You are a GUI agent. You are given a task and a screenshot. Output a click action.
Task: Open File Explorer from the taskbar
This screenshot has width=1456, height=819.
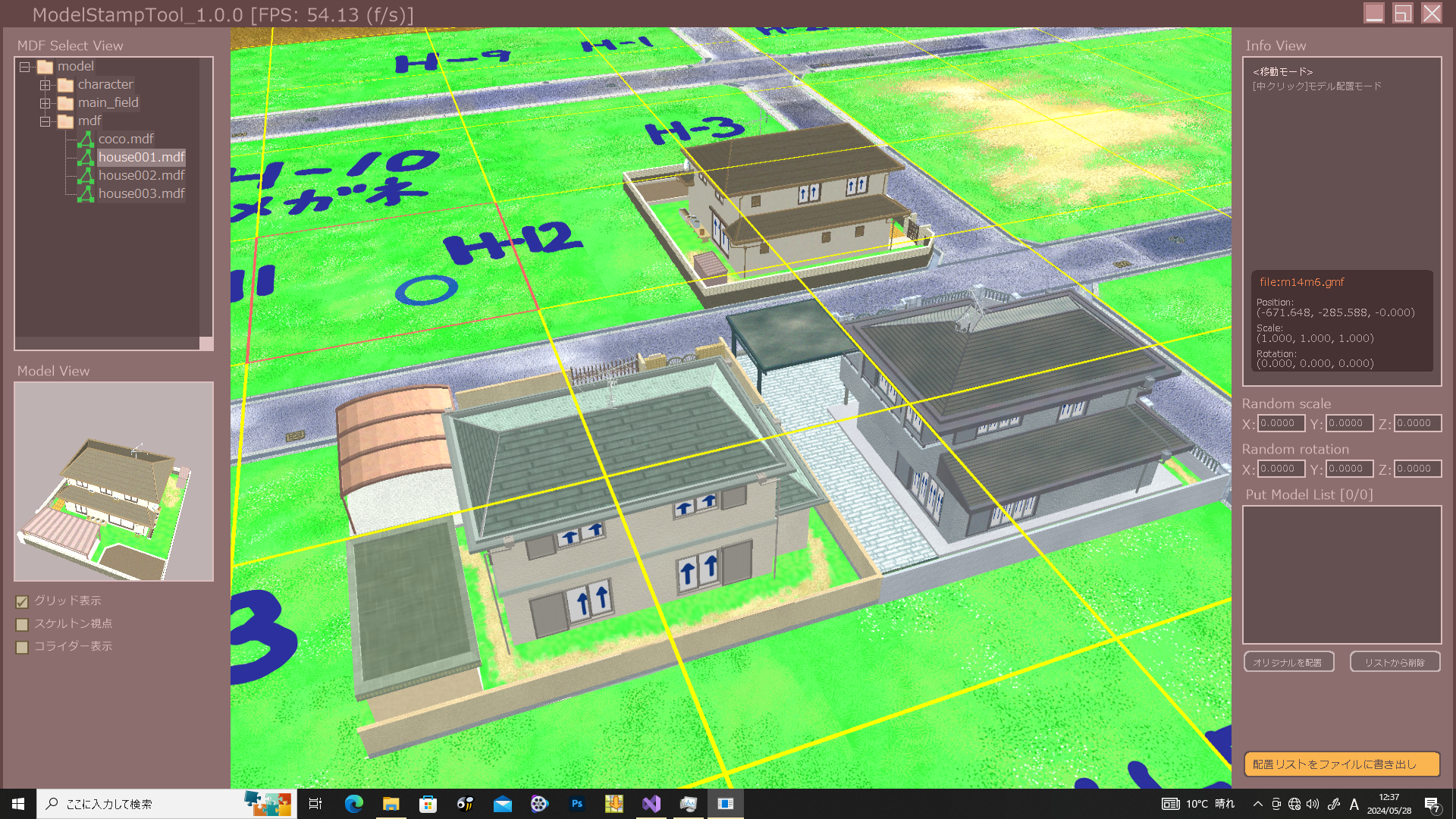(391, 804)
